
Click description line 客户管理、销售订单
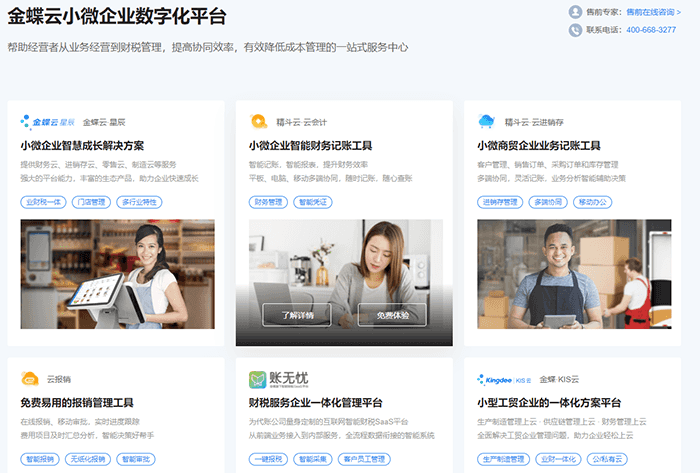(548, 165)
